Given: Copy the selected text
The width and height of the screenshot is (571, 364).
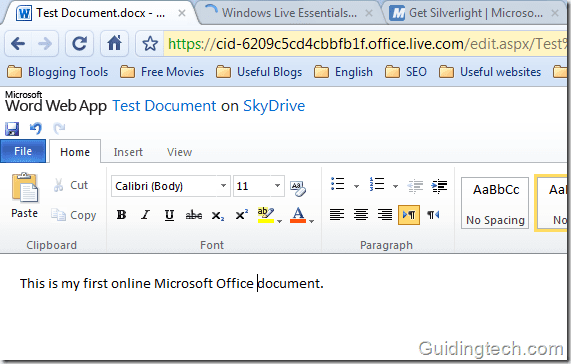Looking at the screenshot, I should (74, 215).
